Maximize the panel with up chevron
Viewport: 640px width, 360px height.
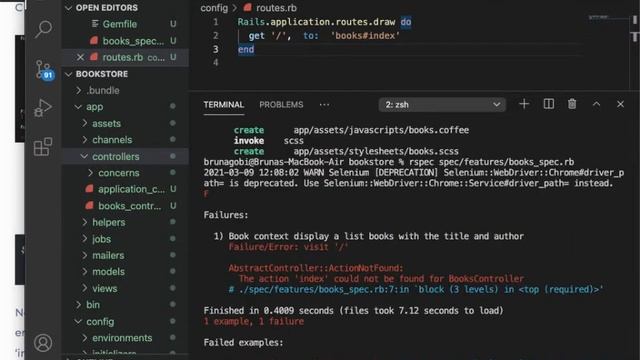pyautogui.click(x=596, y=104)
